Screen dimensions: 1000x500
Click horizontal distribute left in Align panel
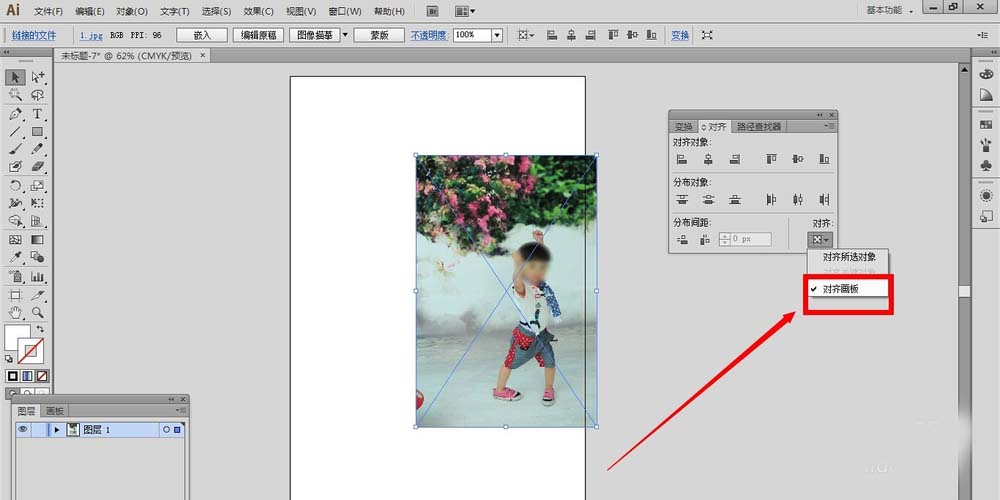(771, 200)
